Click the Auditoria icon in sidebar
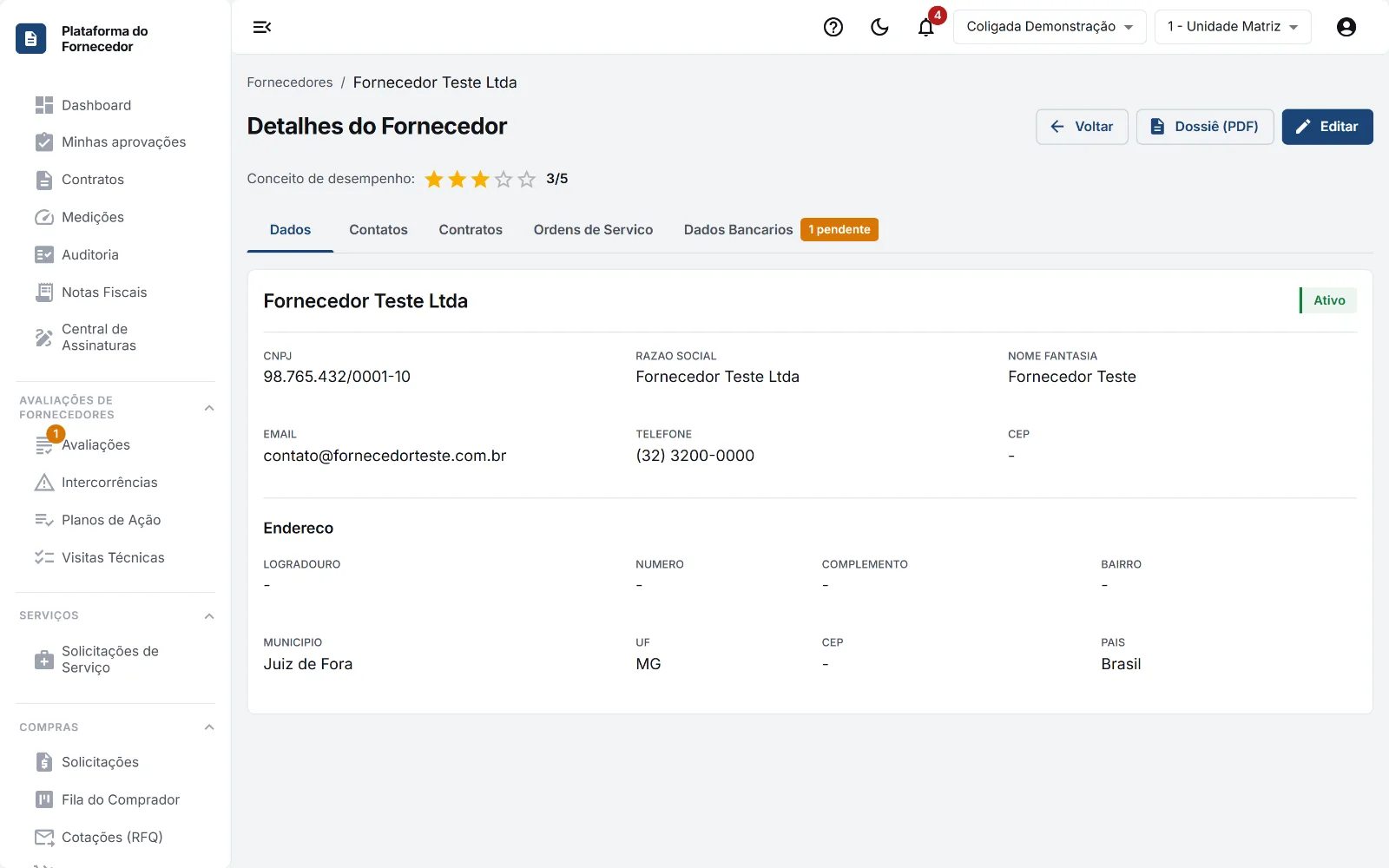This screenshot has height=868, width=1389. click(x=44, y=254)
